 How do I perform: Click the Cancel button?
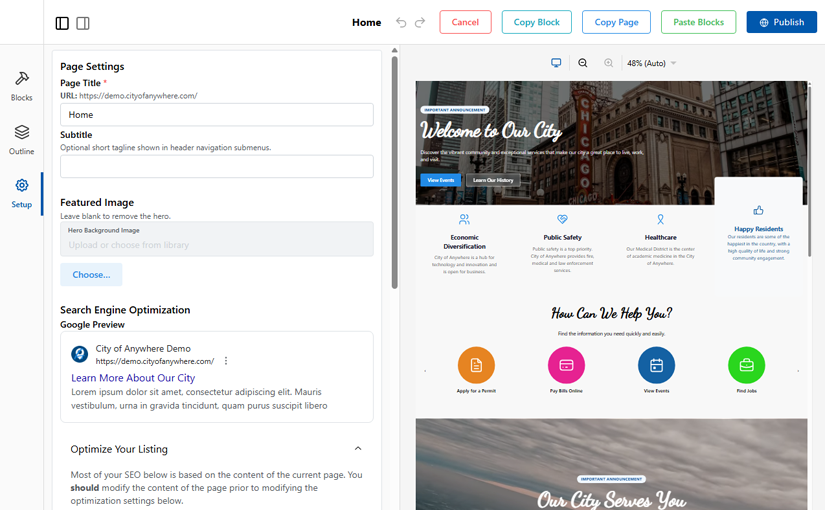(x=465, y=22)
